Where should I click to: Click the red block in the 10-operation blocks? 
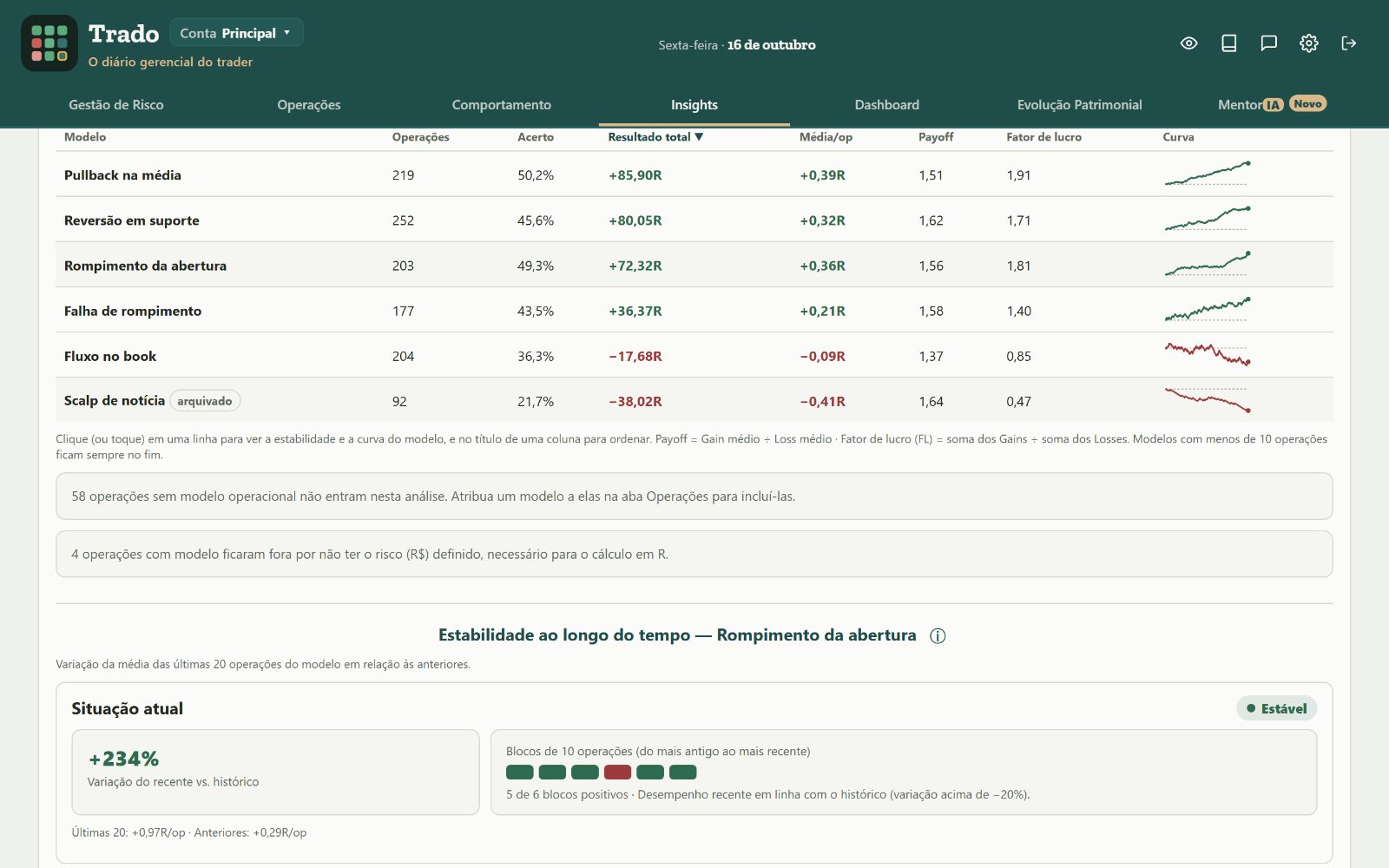click(617, 773)
